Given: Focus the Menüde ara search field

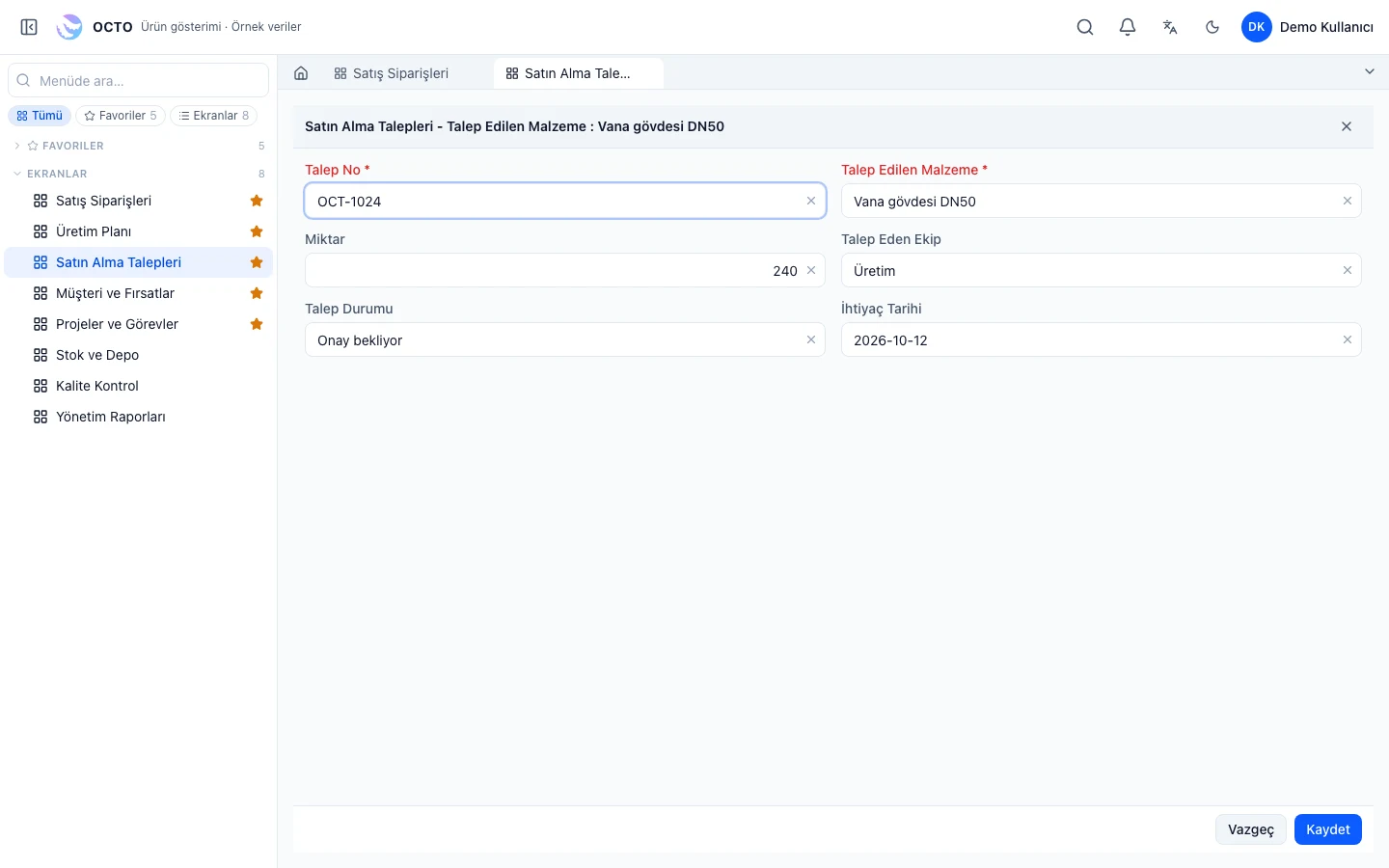Looking at the screenshot, I should 138,81.
